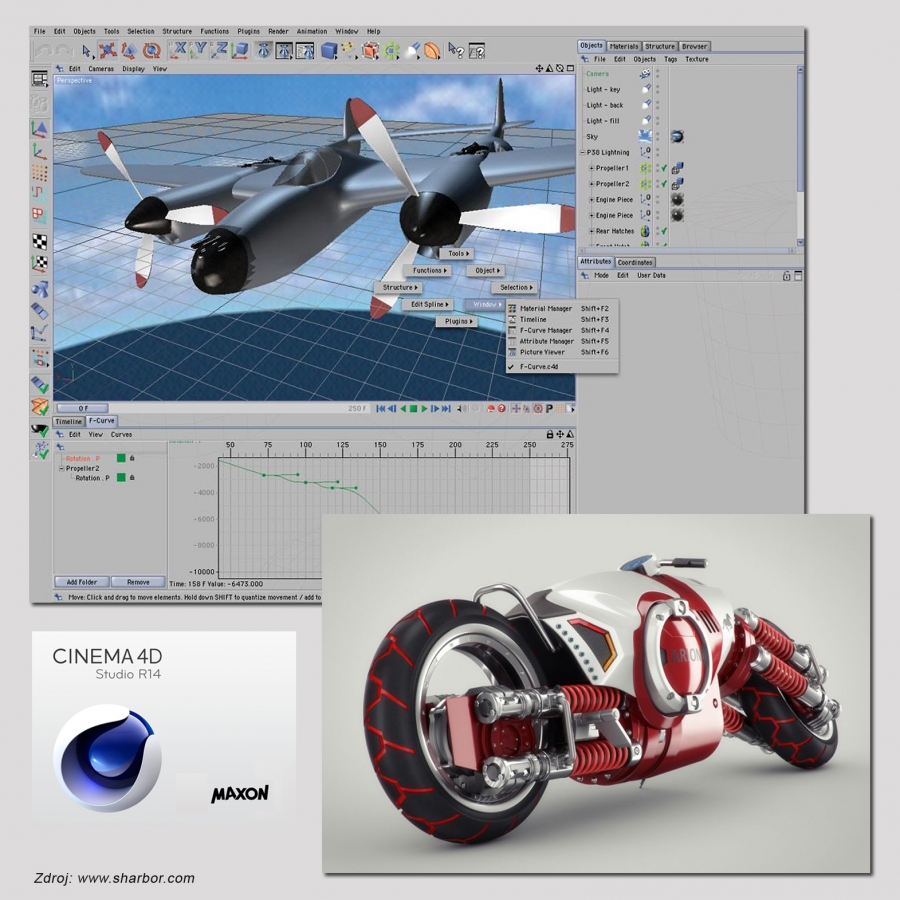Open the Plugins popup submenu
900x900 pixels.
(458, 321)
